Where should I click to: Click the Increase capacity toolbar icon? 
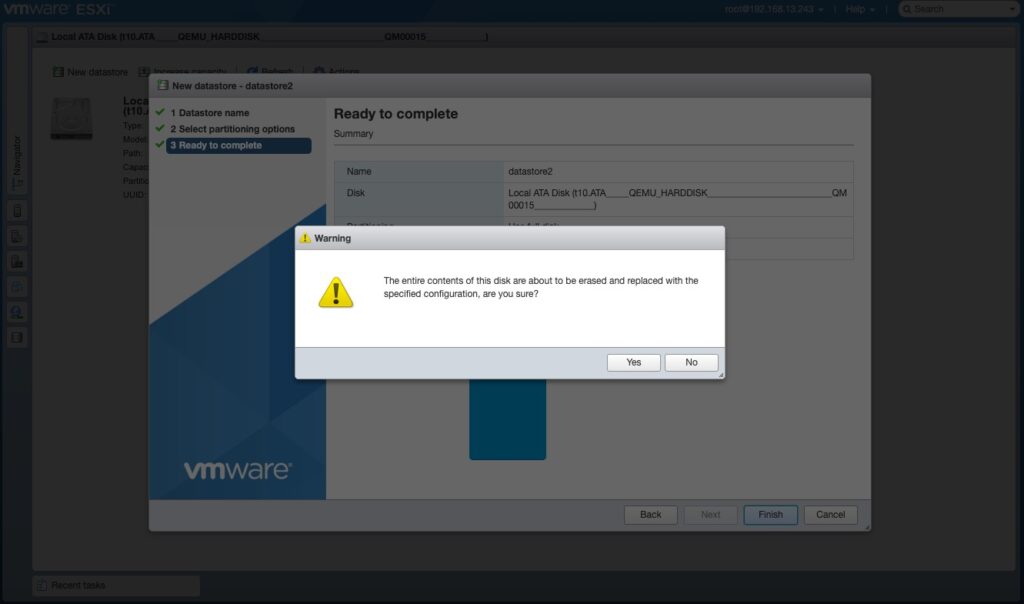click(x=144, y=72)
